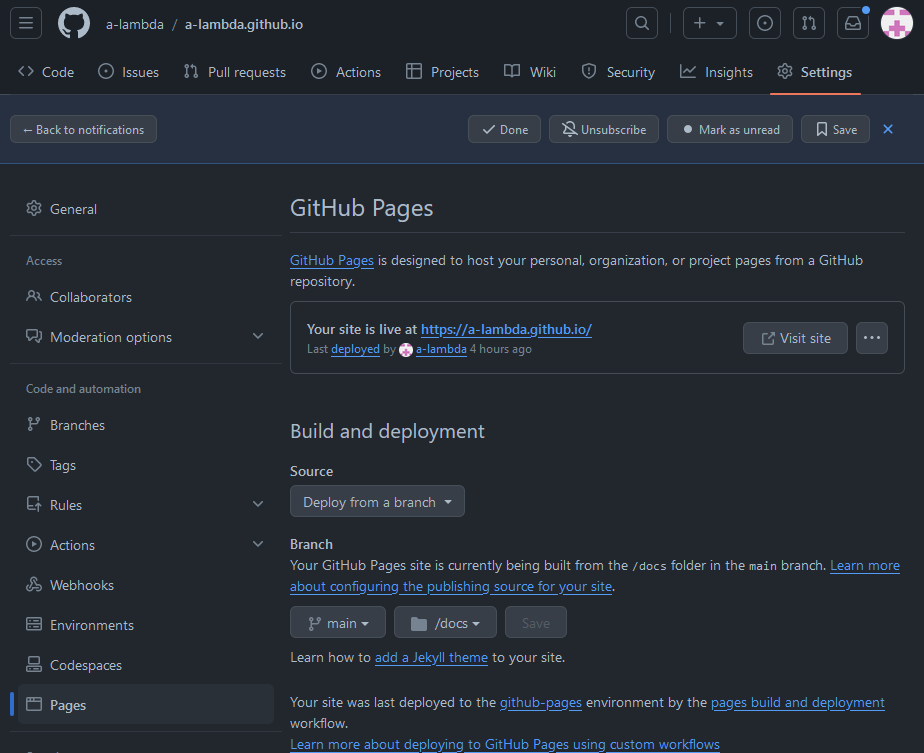Open the user avatar profile menu

click(x=896, y=23)
